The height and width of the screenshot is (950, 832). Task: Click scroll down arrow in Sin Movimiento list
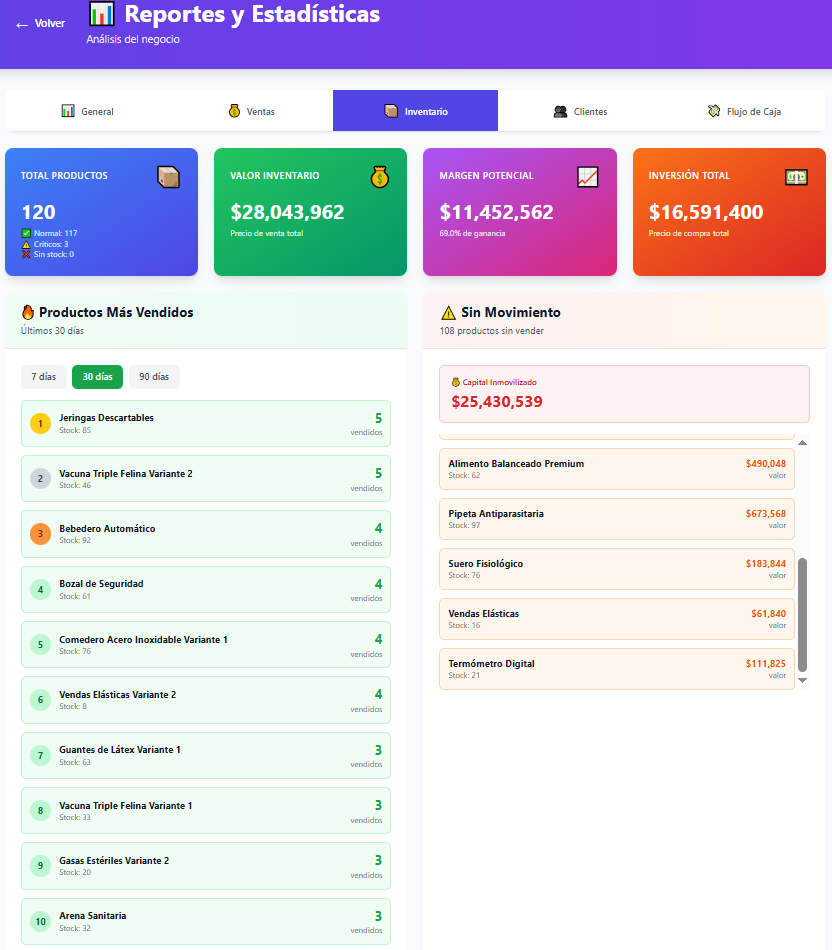802,680
